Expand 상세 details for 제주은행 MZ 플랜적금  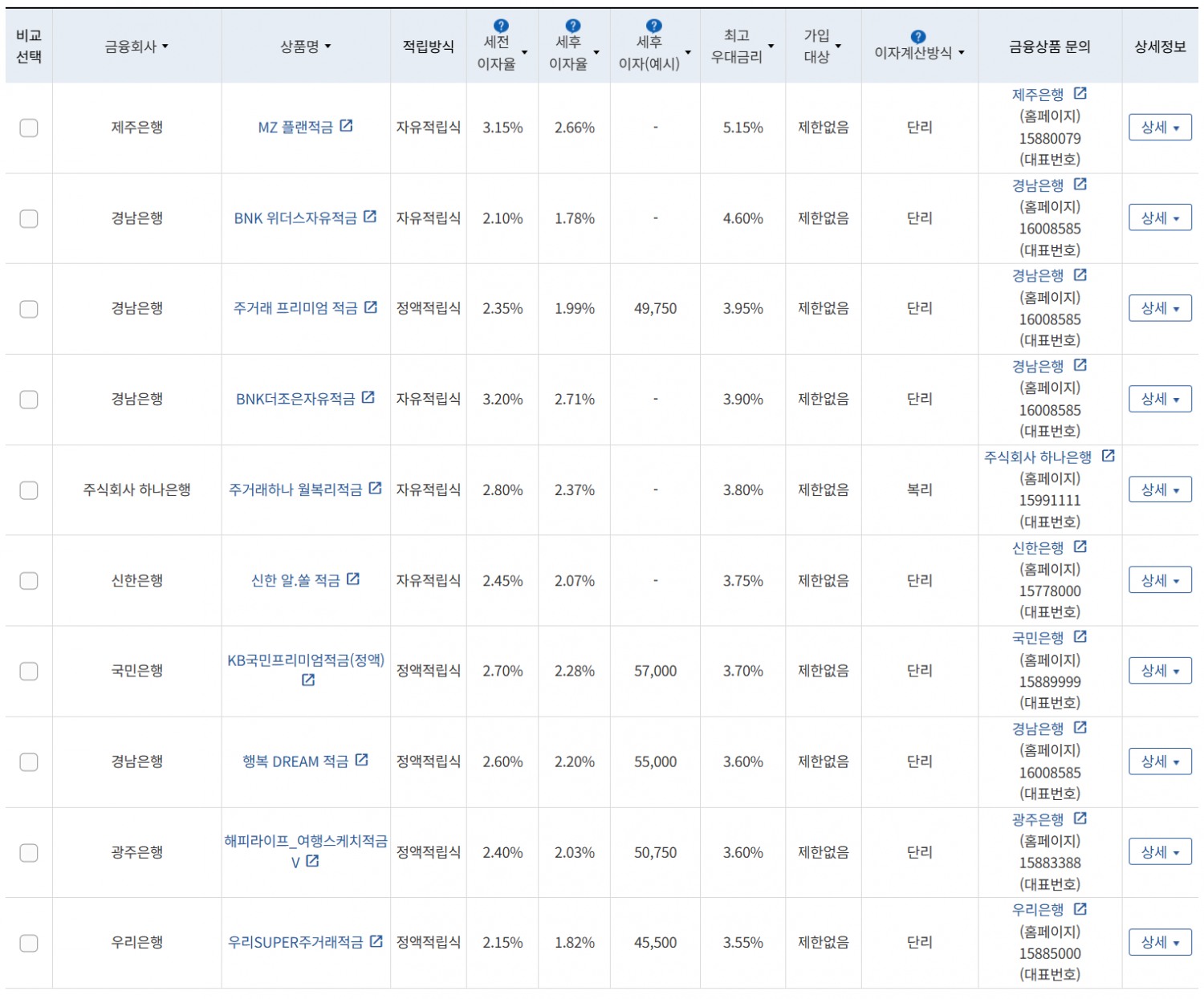(1160, 127)
